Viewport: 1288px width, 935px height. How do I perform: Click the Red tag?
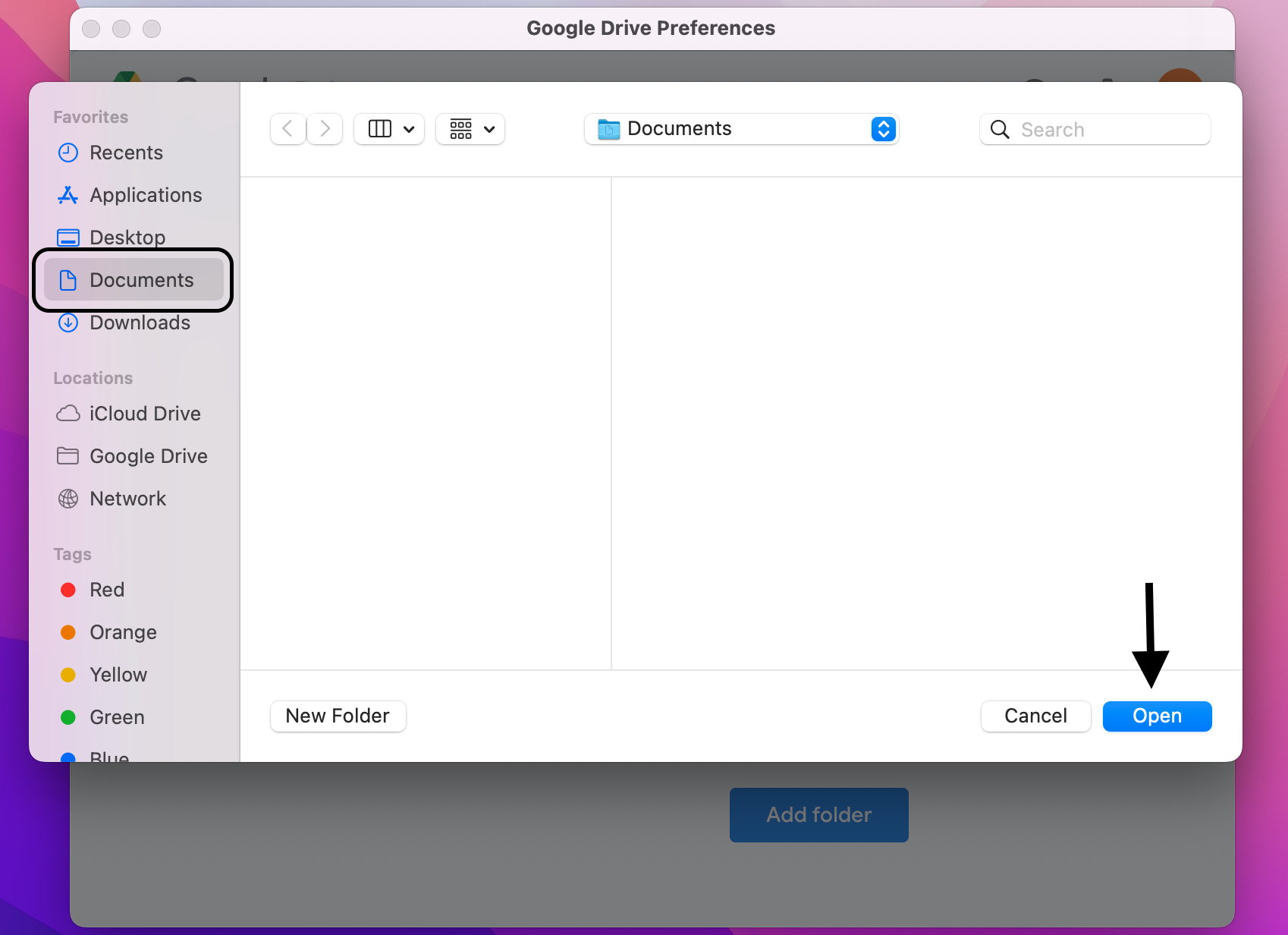click(134, 590)
